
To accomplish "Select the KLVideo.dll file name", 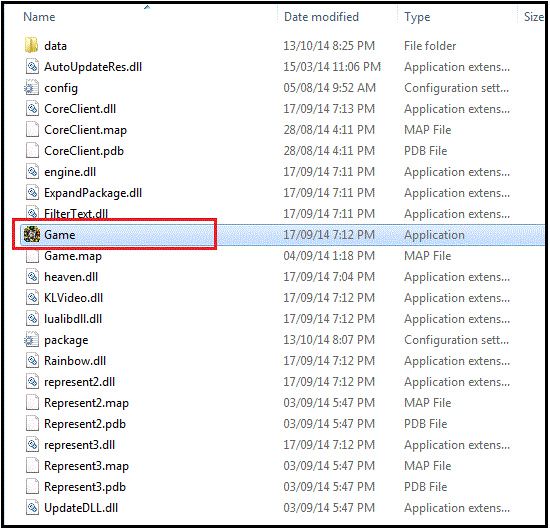I will point(73,298).
